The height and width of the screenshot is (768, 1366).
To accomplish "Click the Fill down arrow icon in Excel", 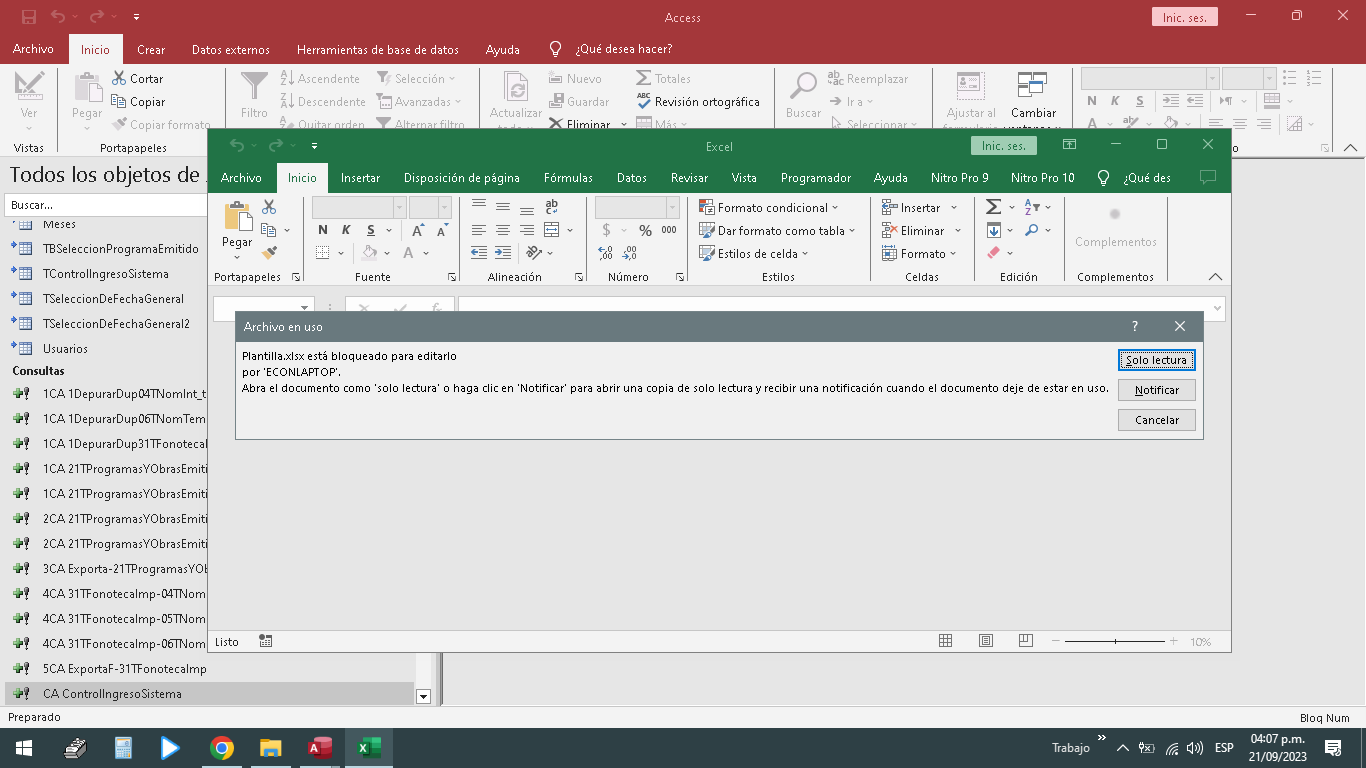I will click(993, 230).
